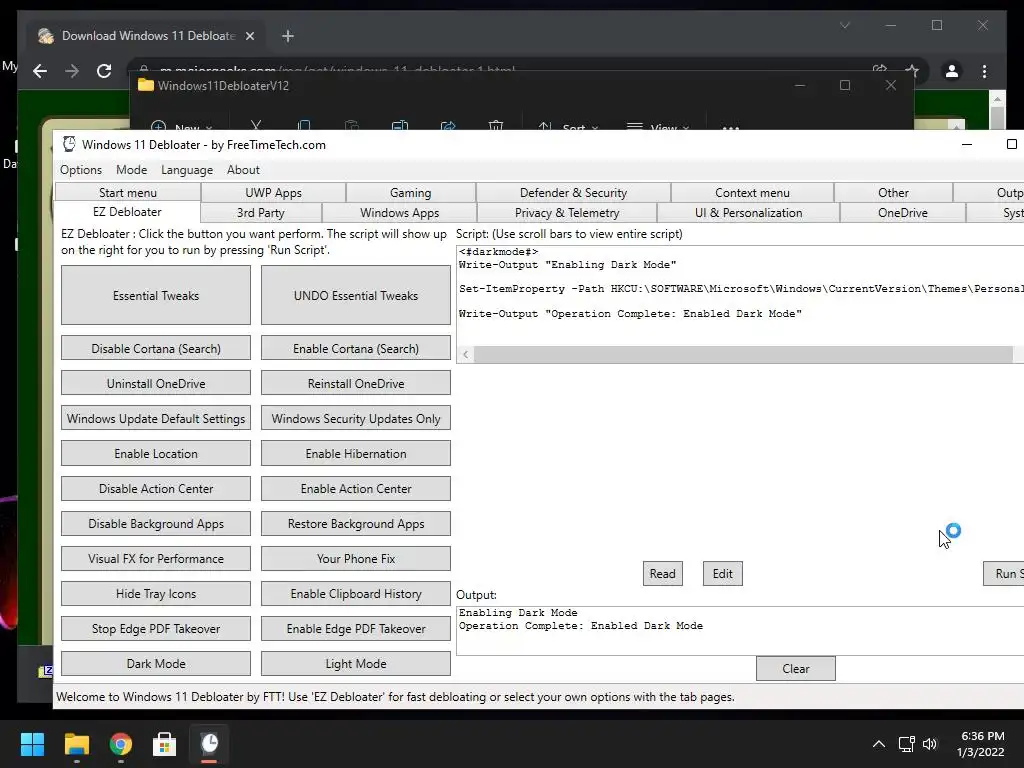This screenshot has width=1024, height=768.
Task: Switch to the OneDrive tab
Action: (x=903, y=213)
